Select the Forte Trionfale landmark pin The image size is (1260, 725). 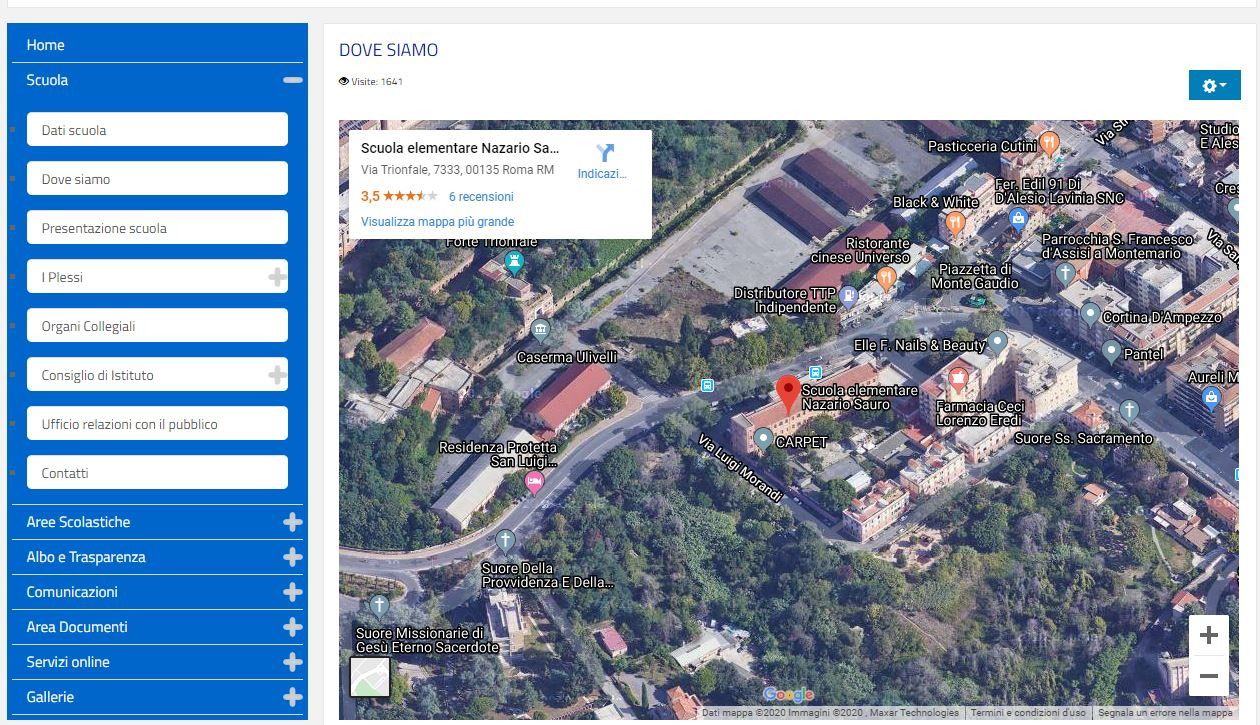point(515,261)
